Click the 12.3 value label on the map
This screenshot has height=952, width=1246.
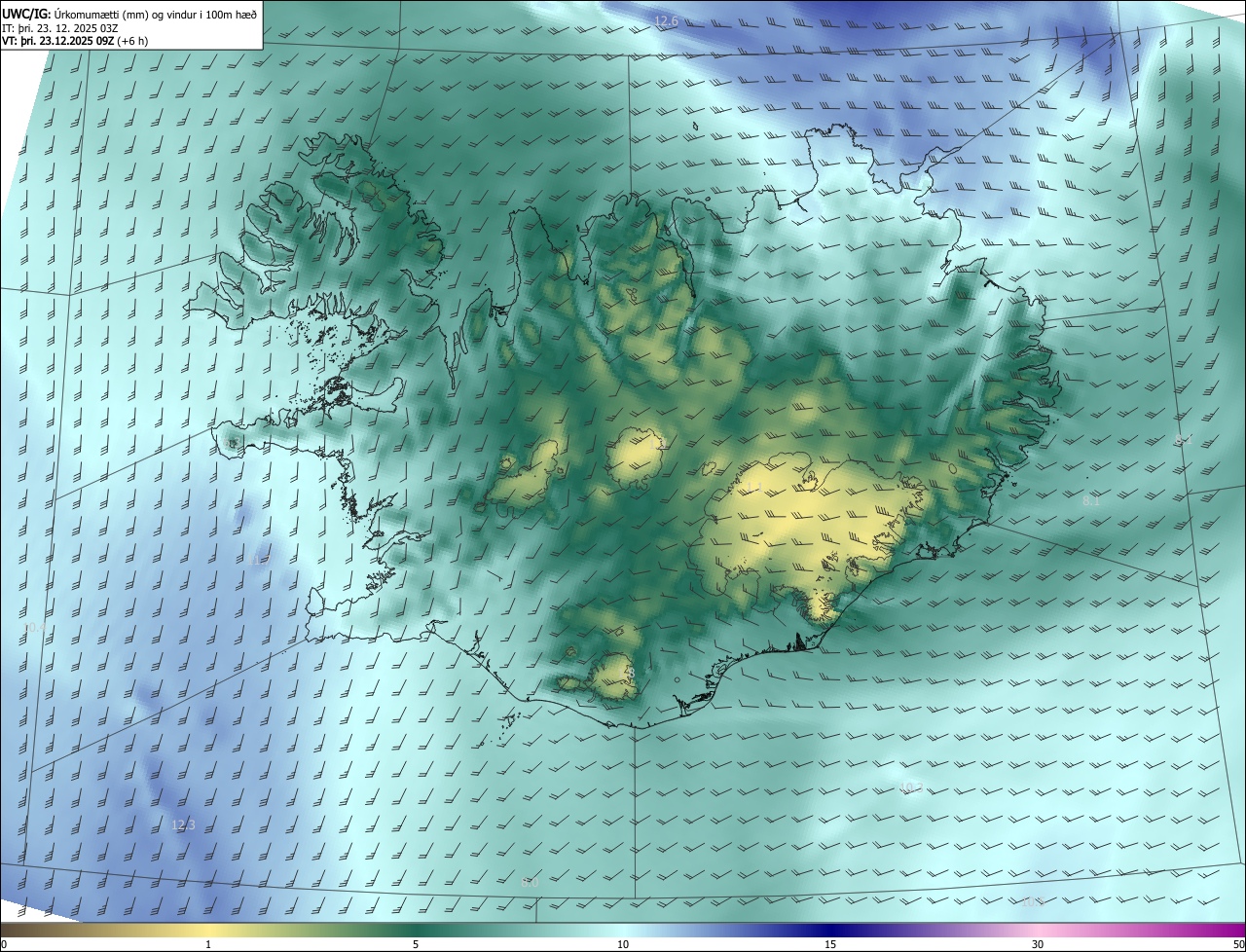(183, 824)
